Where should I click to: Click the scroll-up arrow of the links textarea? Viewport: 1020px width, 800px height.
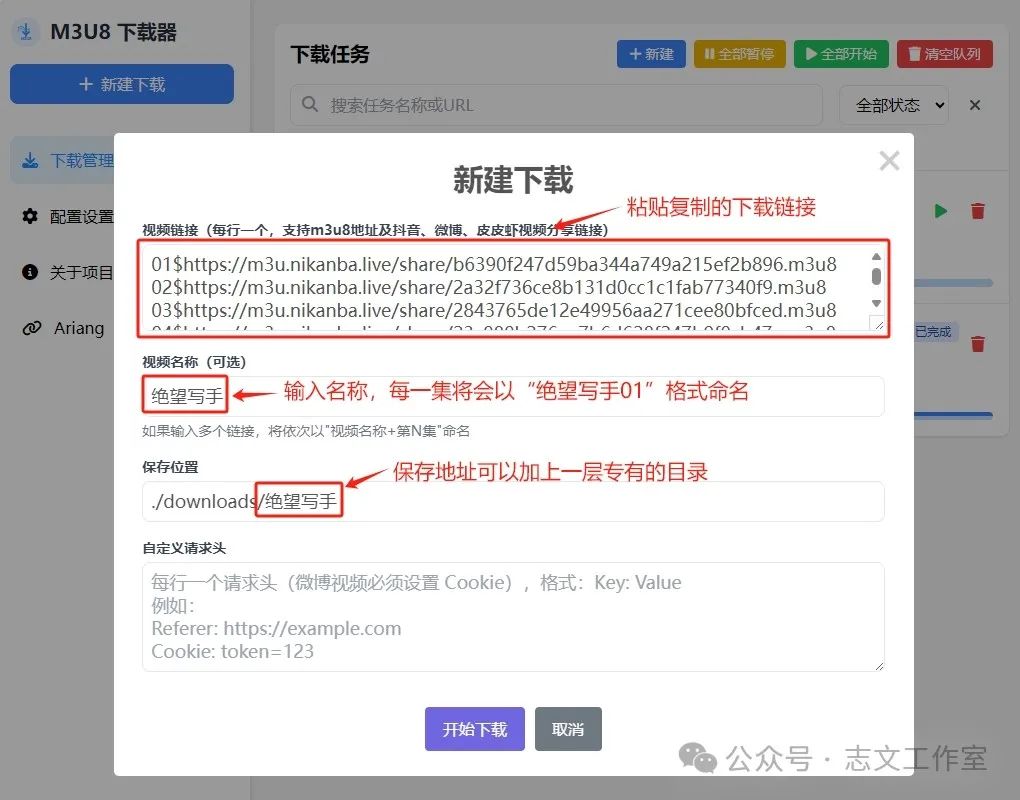[x=876, y=256]
